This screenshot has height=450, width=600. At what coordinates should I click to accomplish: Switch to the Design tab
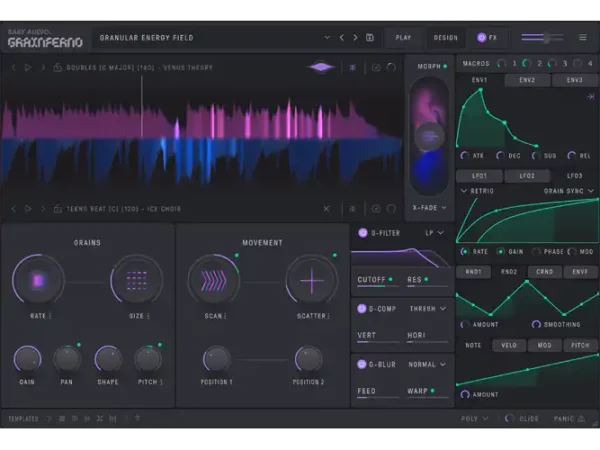(445, 38)
